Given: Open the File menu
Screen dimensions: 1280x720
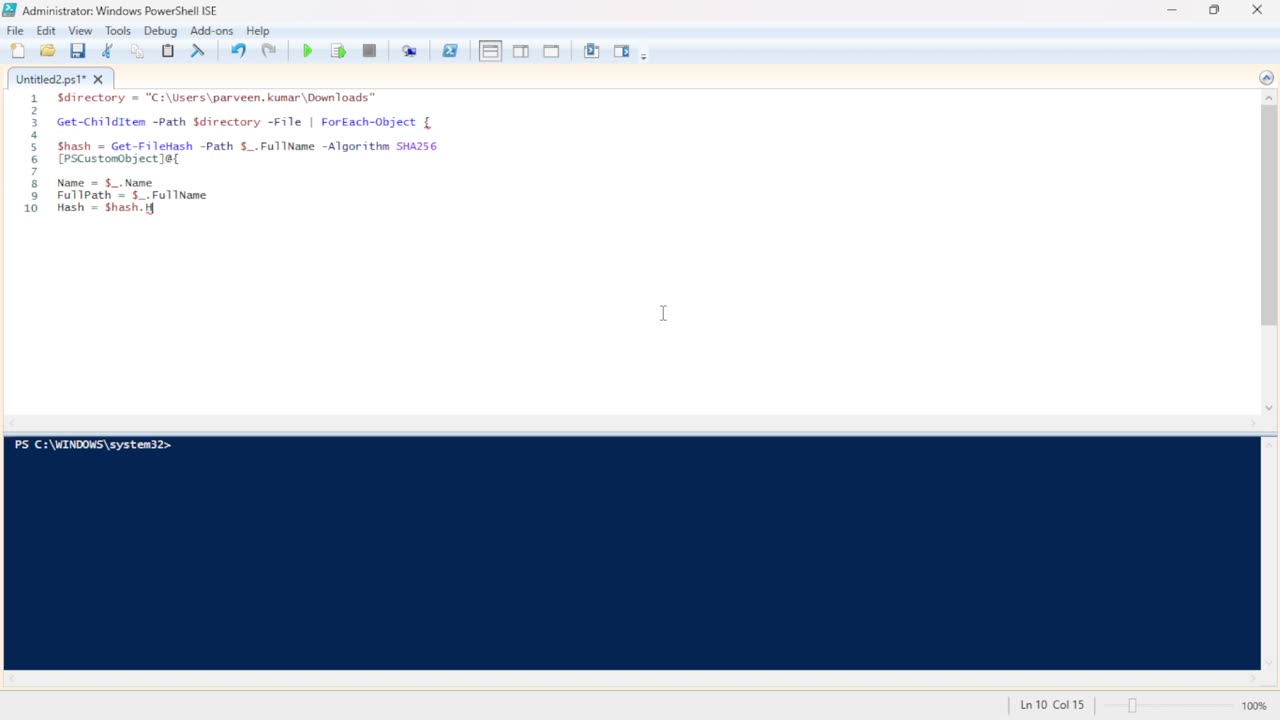Looking at the screenshot, I should tap(15, 31).
